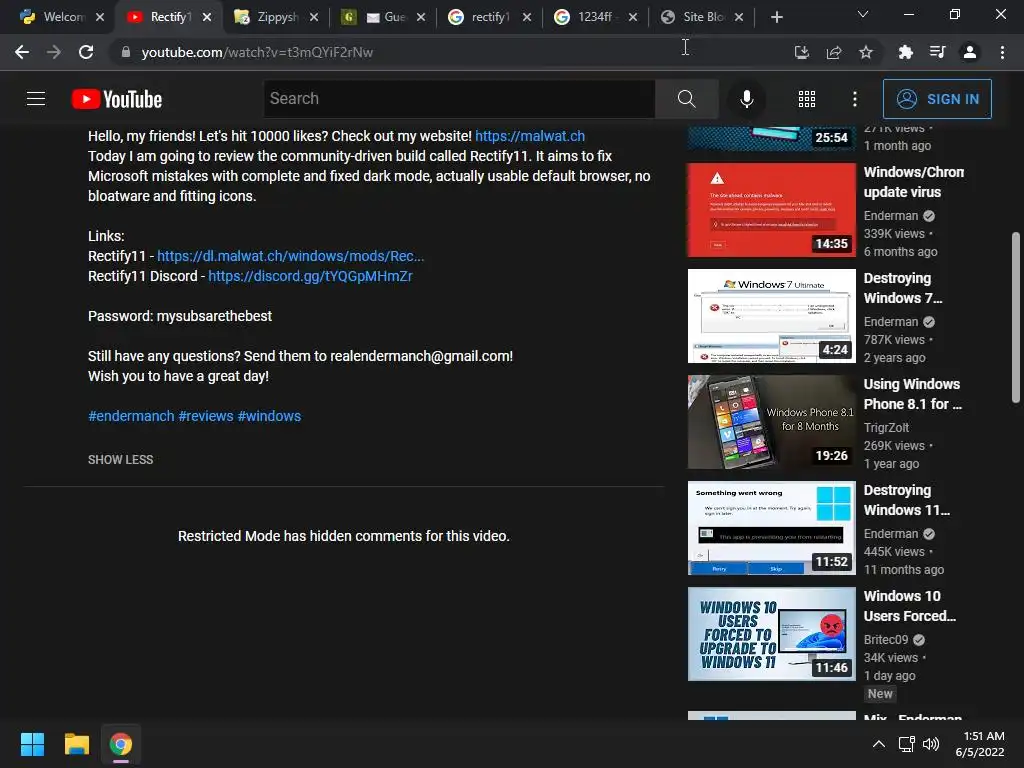Collapse description with SHOW LESS
The image size is (1024, 768).
tap(120, 460)
